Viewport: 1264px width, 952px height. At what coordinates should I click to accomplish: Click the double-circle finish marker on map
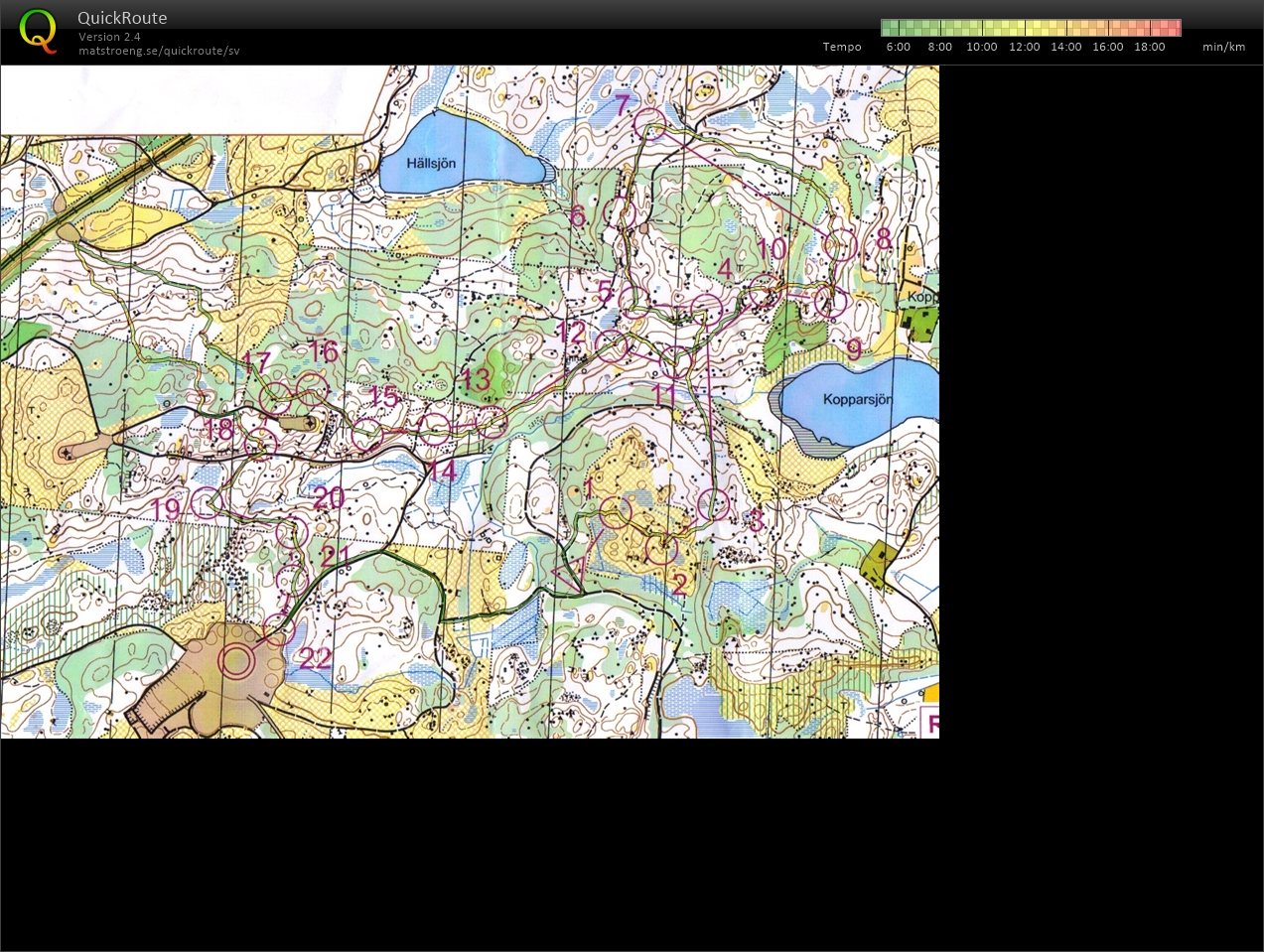pos(236,660)
